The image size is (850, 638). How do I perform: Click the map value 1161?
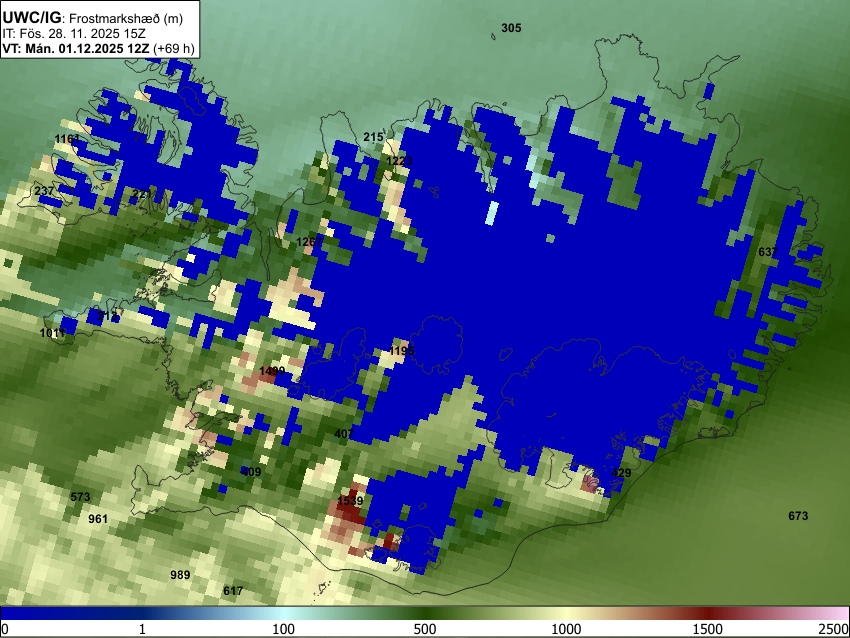click(67, 139)
